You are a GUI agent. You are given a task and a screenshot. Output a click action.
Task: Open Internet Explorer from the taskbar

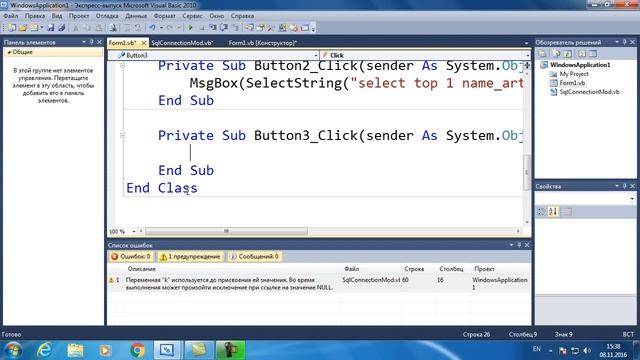[44, 350]
